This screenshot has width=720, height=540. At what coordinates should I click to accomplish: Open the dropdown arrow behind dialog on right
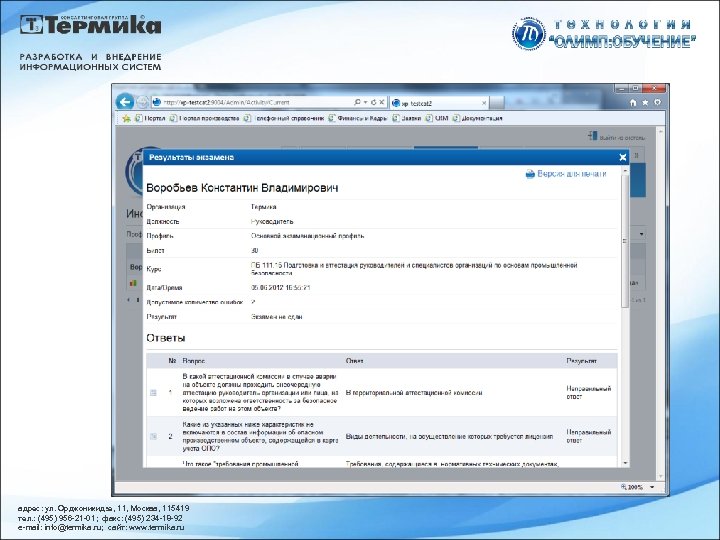tap(641, 234)
